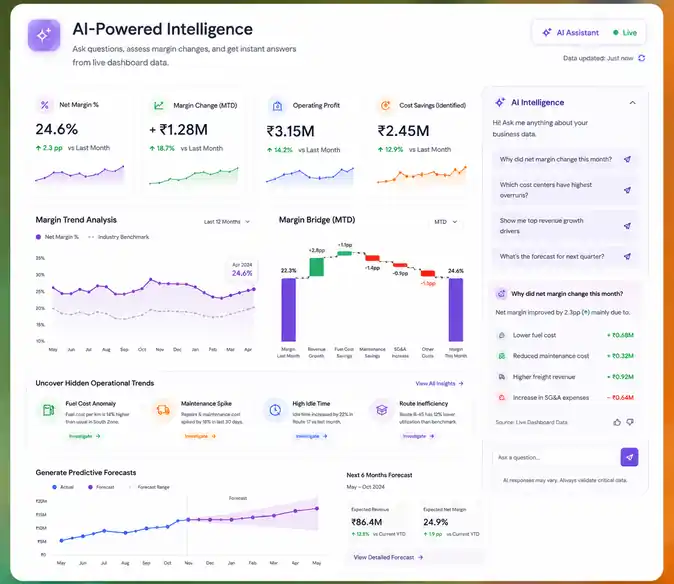
Task: Open the AI Assistant button
Action: coord(571,33)
